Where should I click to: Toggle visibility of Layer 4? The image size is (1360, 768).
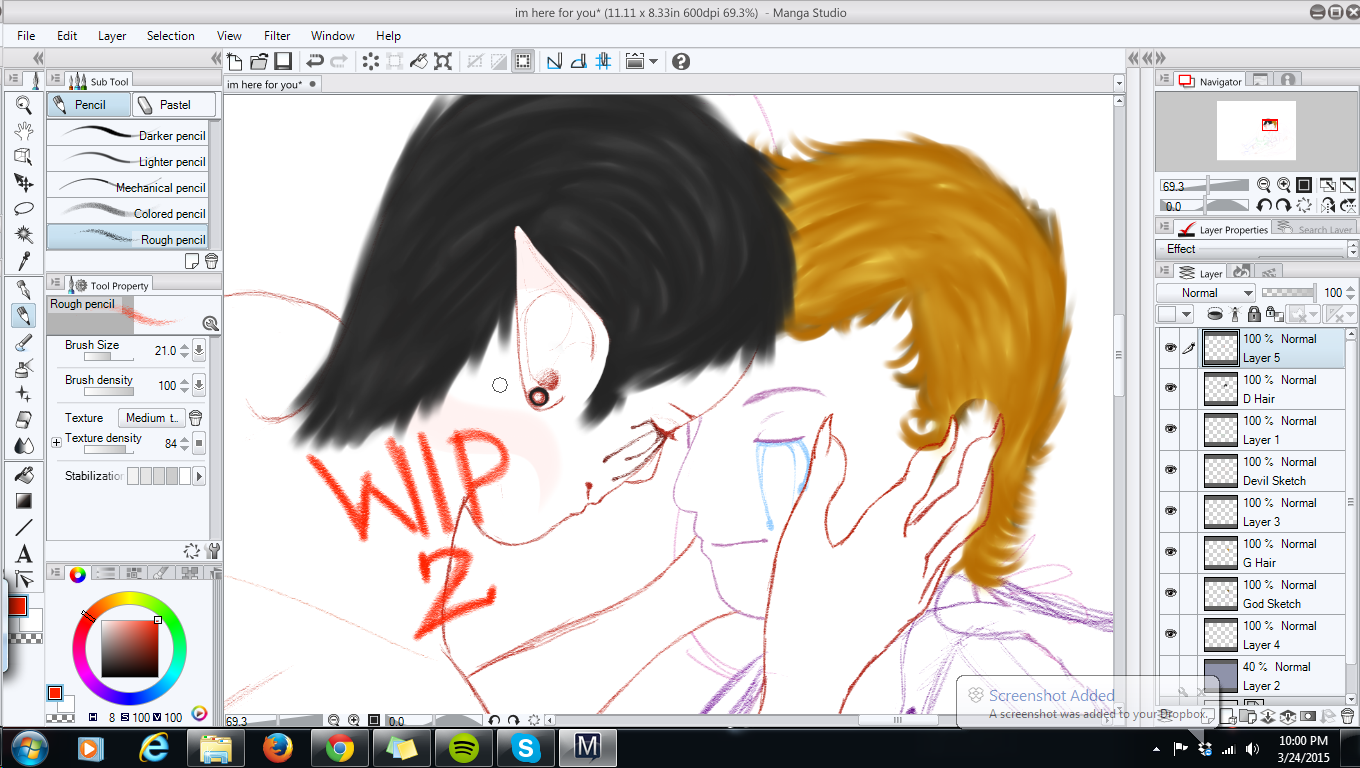point(1170,635)
